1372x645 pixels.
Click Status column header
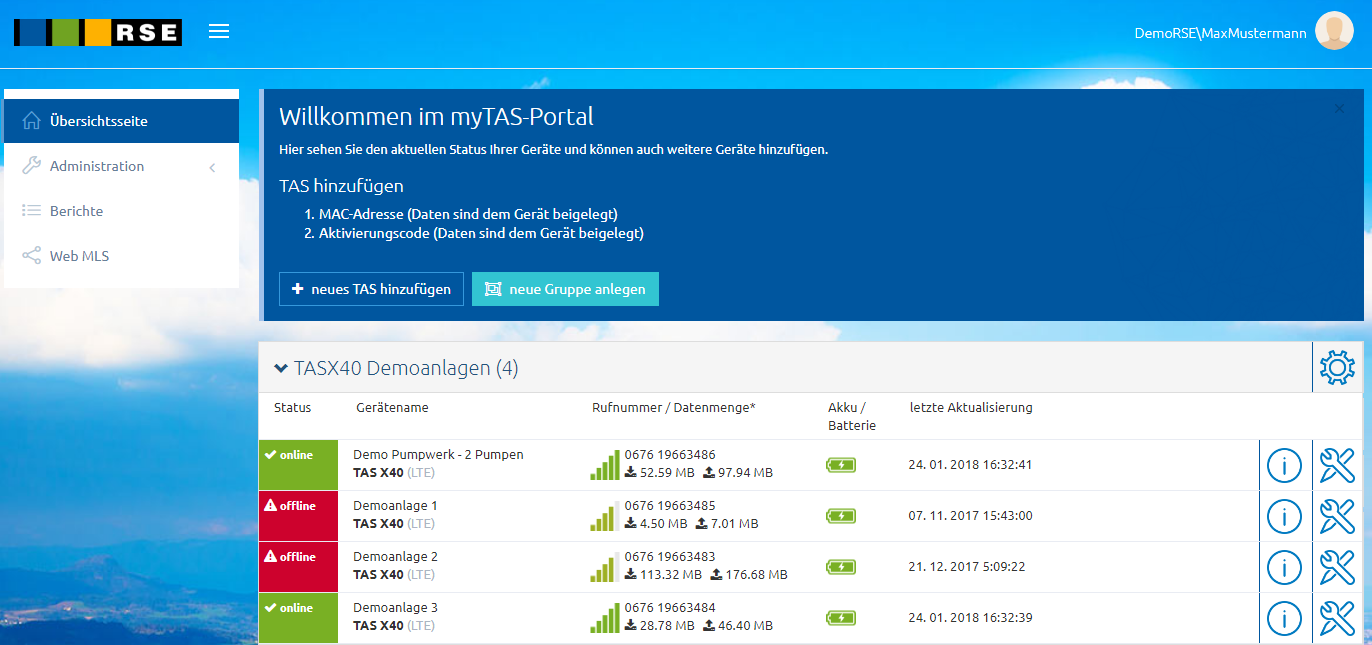292,408
